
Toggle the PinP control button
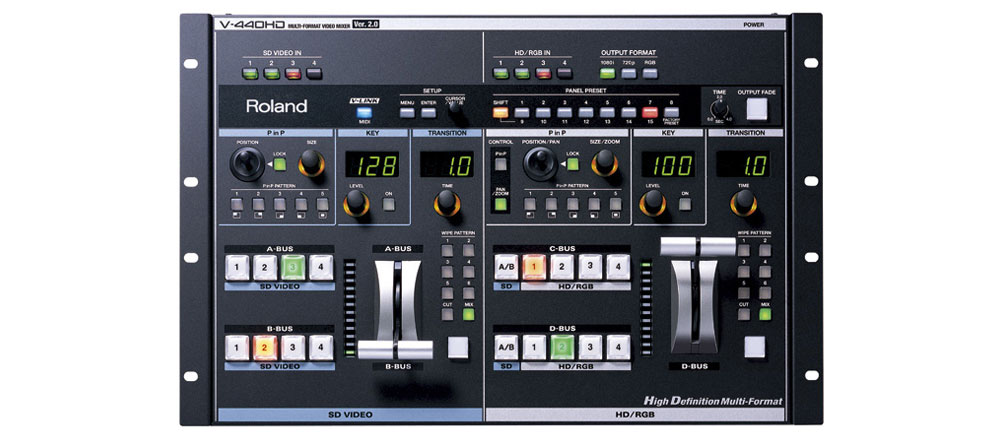[501, 165]
